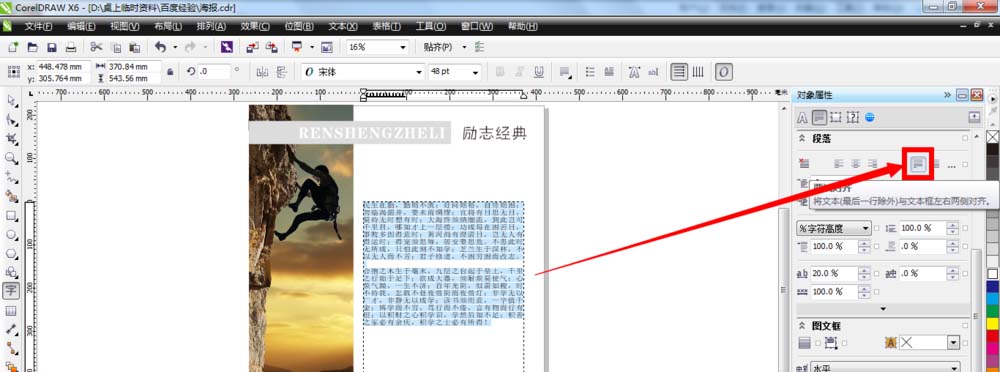Collapse the 图文框 frame section
Screen dimensions: 1000x372
[802, 325]
